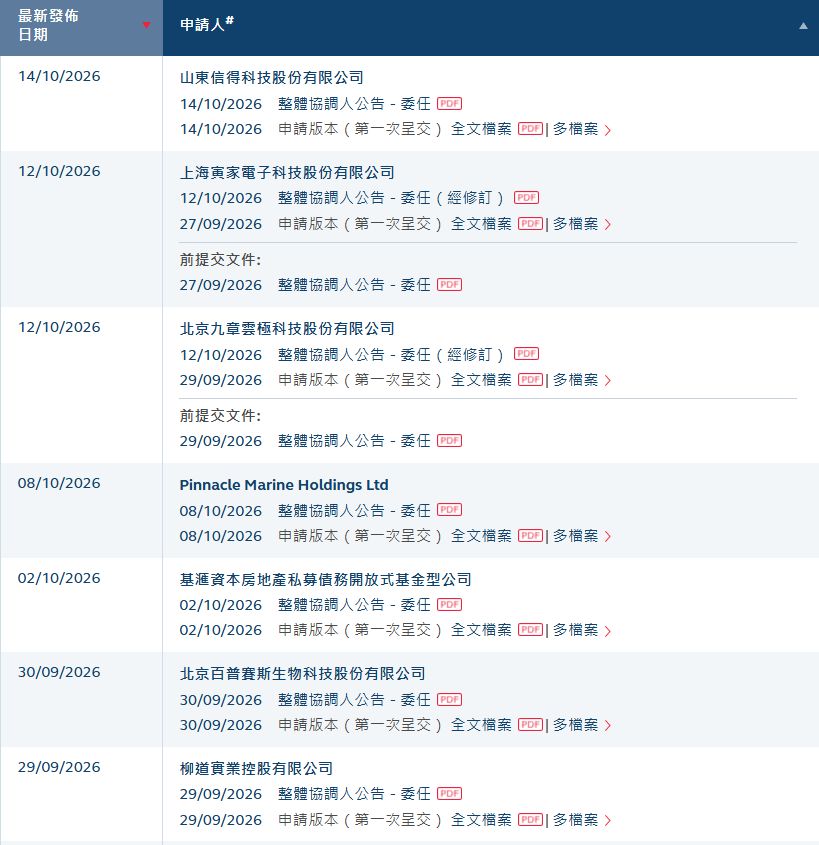Open 全文檔案 PDF icon for 基滙資本房地產

(x=530, y=630)
